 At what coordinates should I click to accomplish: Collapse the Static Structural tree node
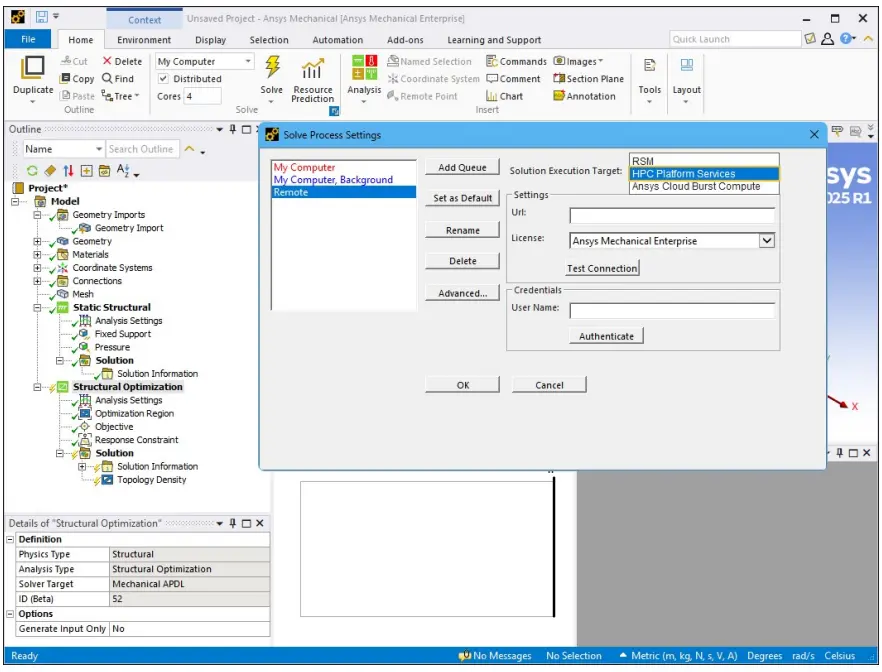(x=37, y=308)
